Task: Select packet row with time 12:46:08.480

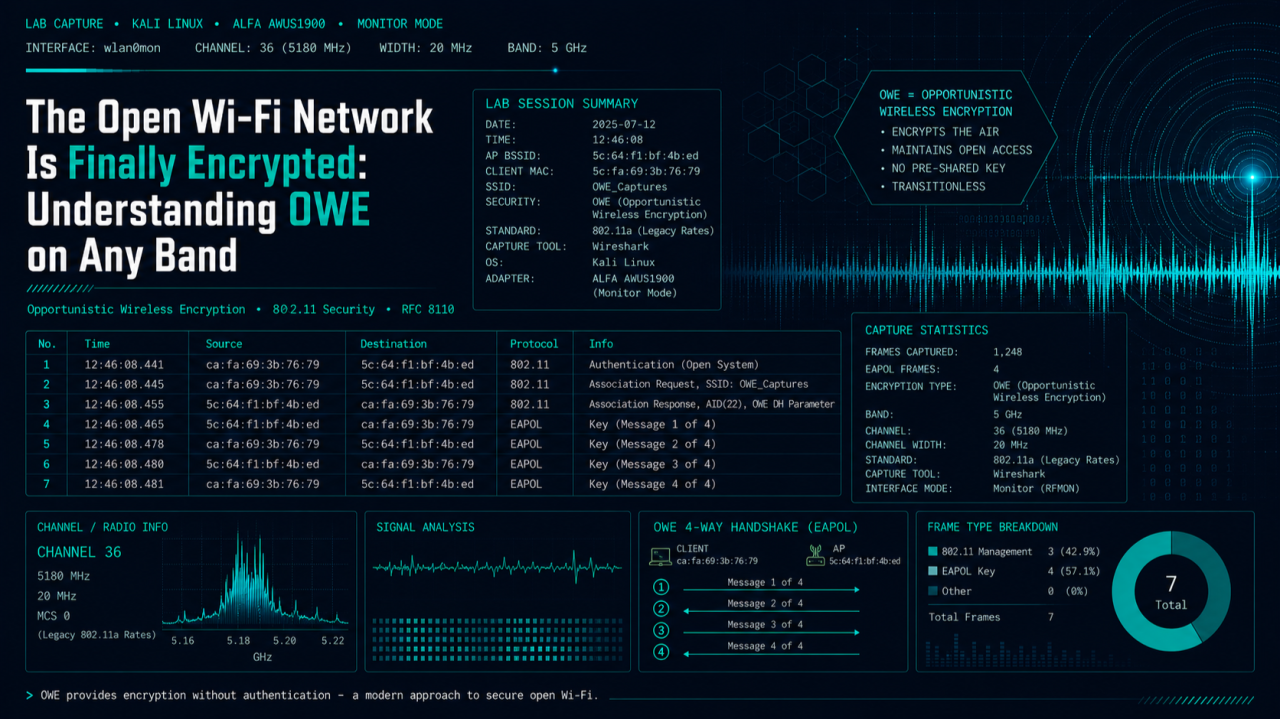Action: pos(433,465)
